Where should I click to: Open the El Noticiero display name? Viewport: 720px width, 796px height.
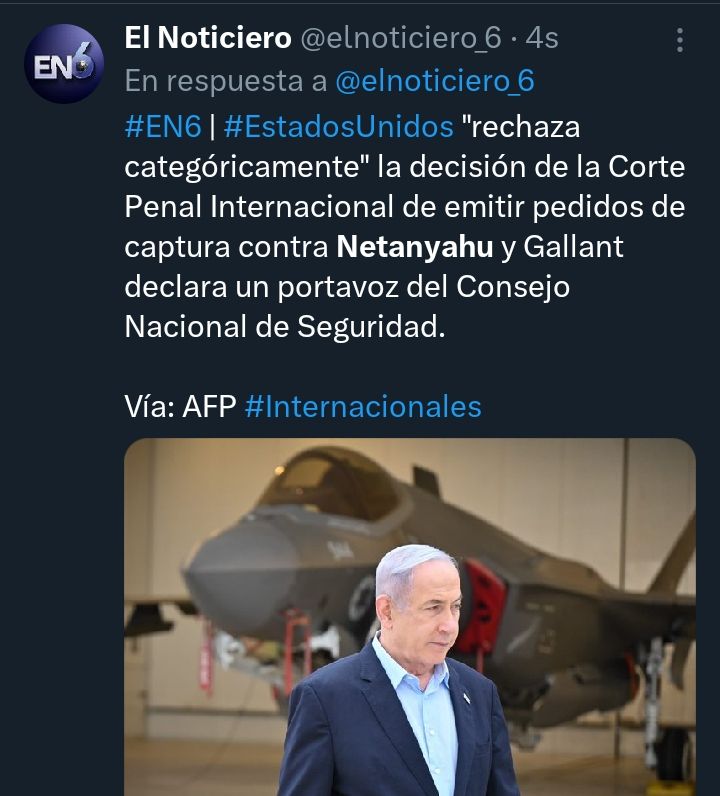(208, 38)
